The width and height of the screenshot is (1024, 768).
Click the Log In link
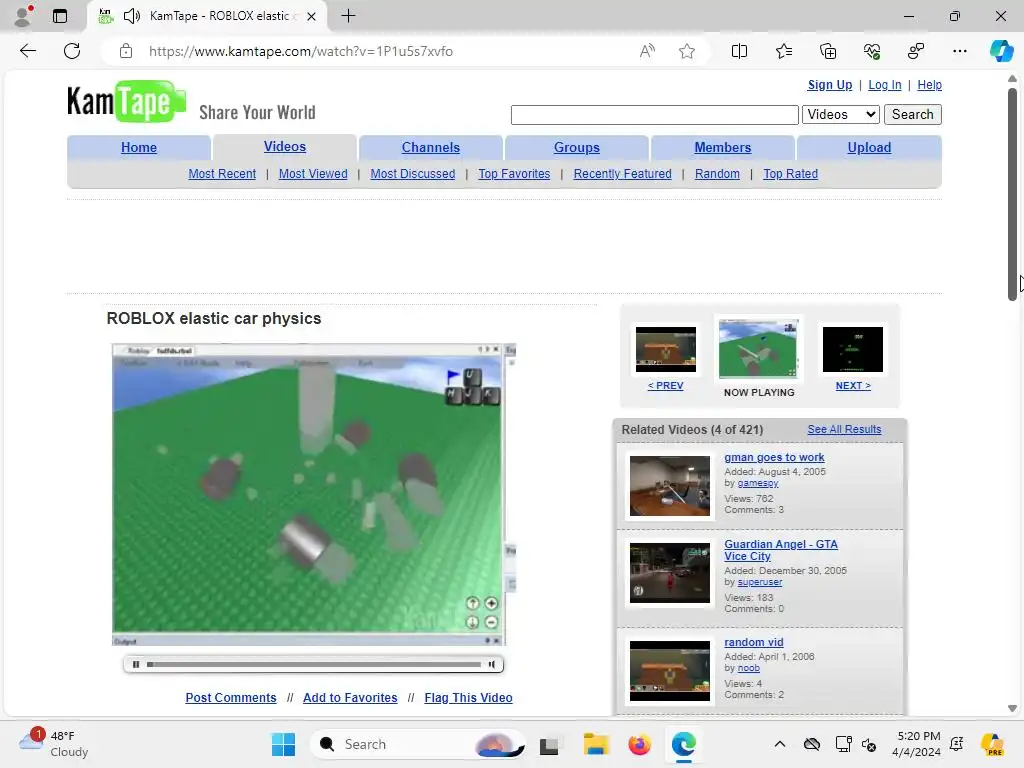coord(884,85)
